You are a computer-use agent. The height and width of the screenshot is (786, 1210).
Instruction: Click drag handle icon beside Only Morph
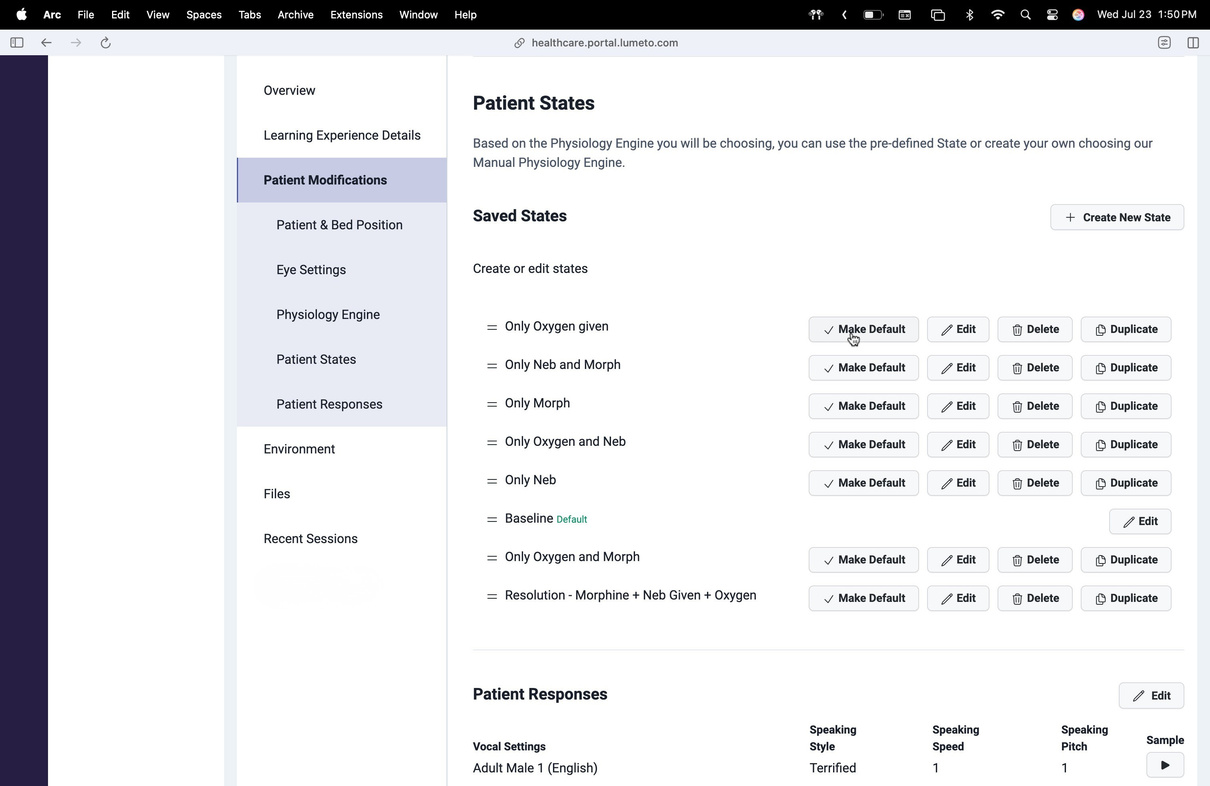[492, 405]
